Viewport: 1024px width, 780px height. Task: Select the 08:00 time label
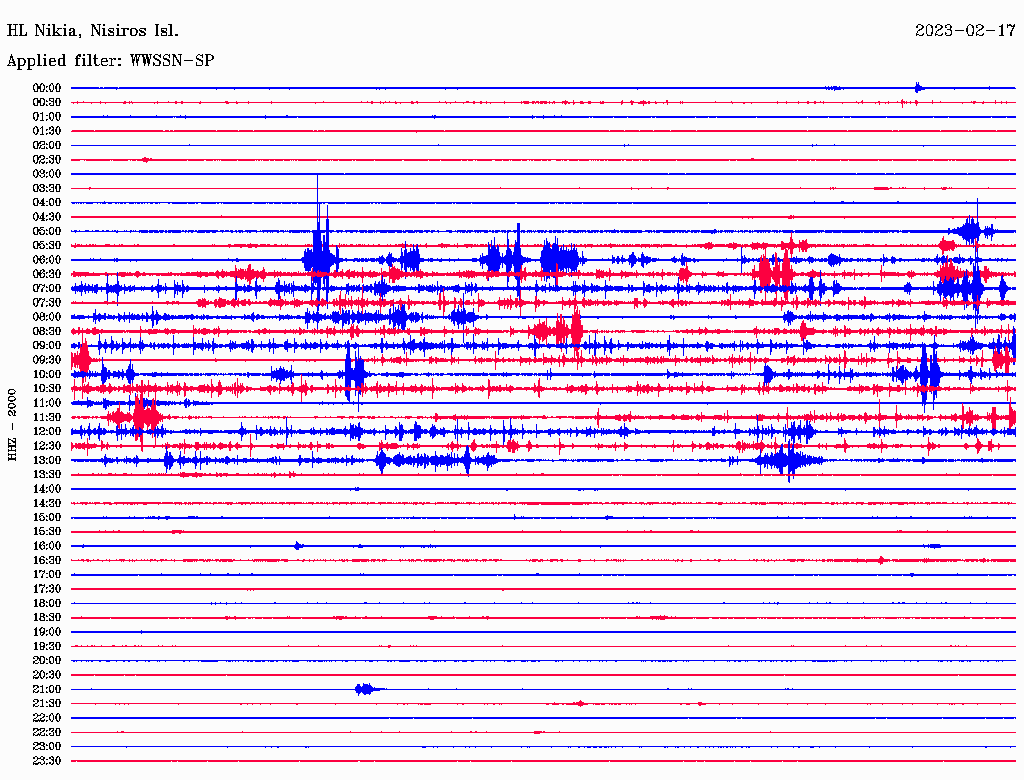coord(47,317)
